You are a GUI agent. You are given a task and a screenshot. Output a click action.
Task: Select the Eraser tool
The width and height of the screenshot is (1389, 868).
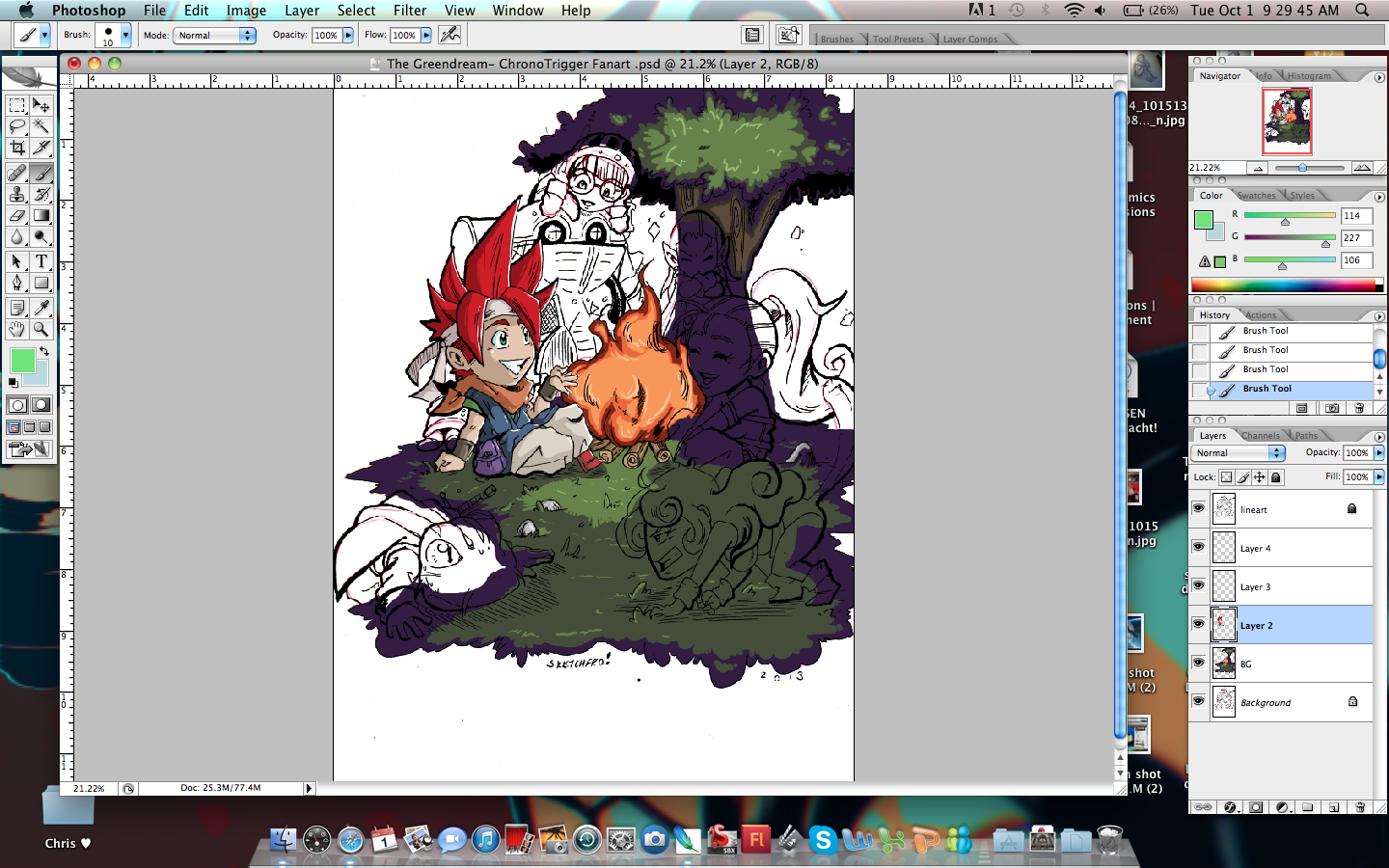tap(17, 215)
